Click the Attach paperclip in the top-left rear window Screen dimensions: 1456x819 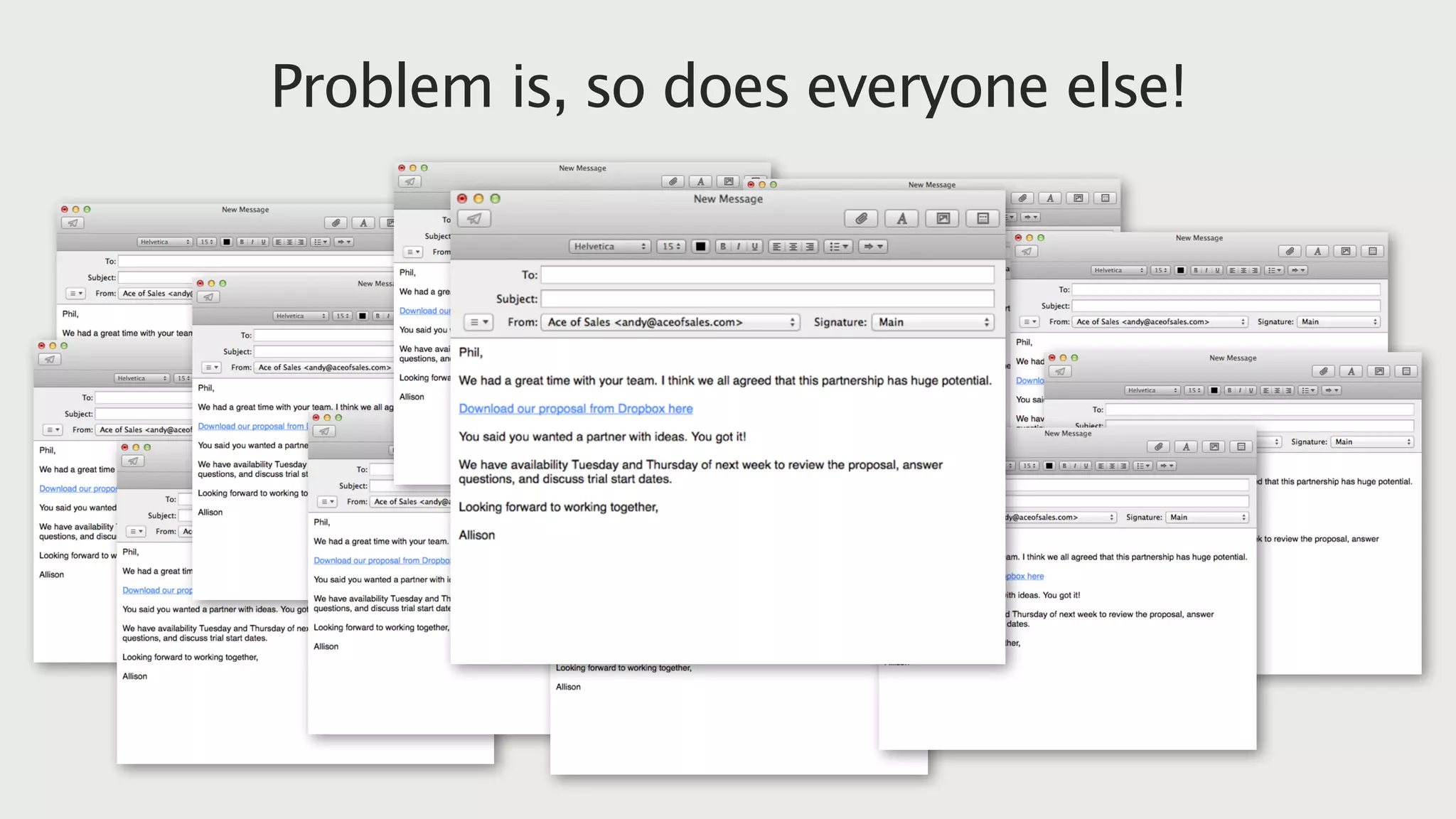coord(336,223)
